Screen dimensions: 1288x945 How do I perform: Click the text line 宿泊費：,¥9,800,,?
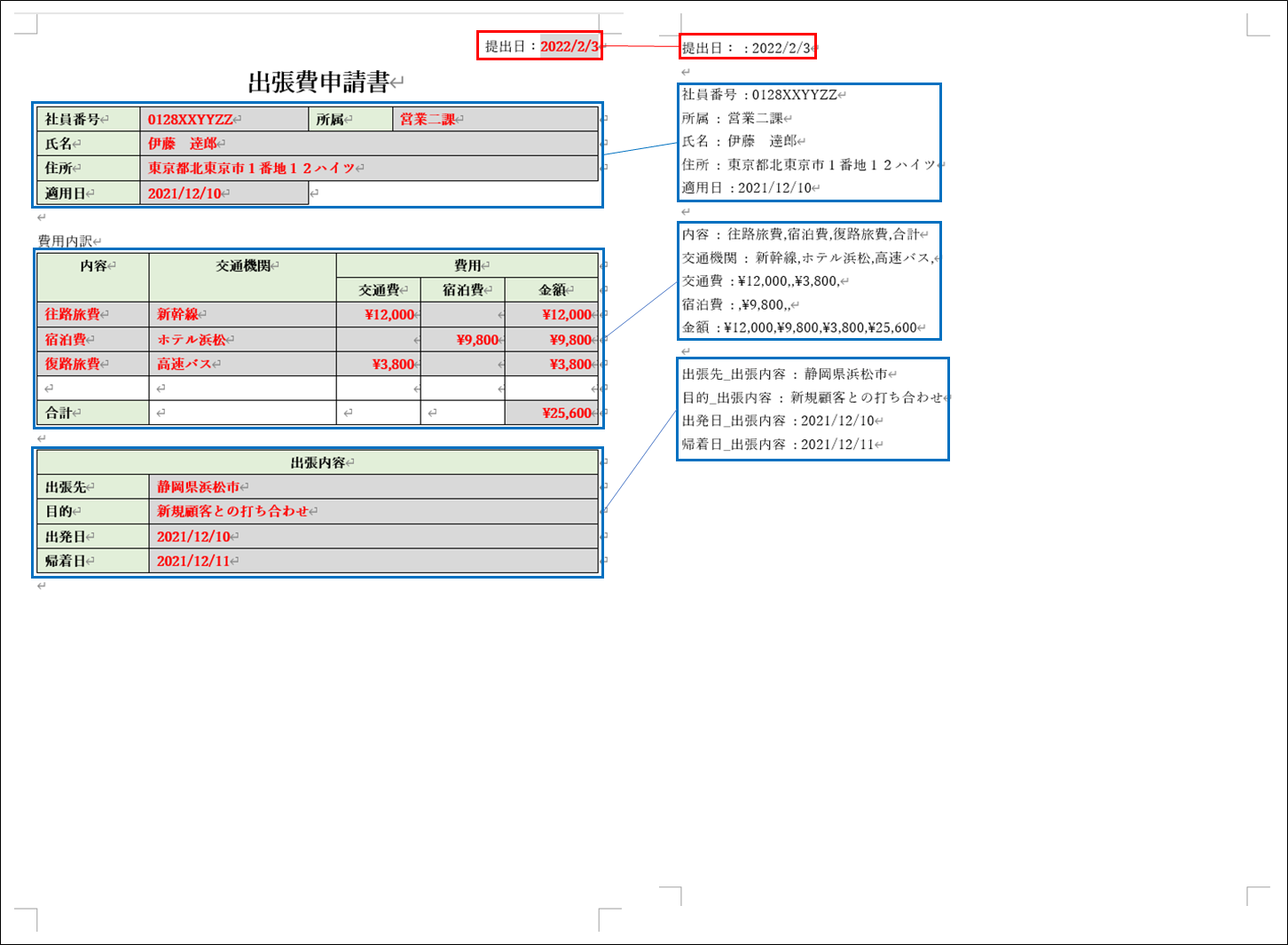735,304
